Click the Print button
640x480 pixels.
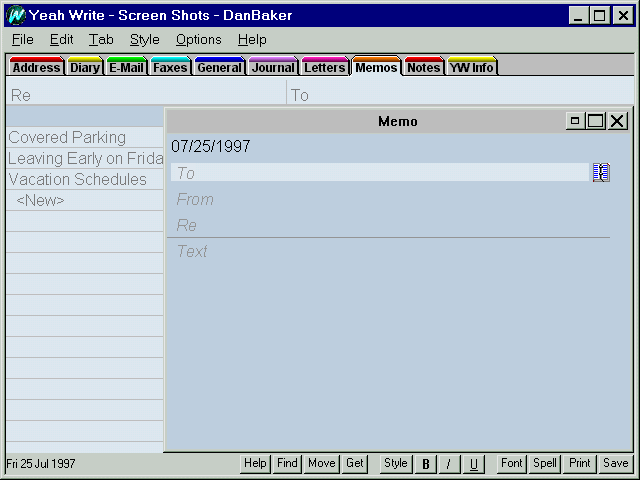click(x=580, y=464)
